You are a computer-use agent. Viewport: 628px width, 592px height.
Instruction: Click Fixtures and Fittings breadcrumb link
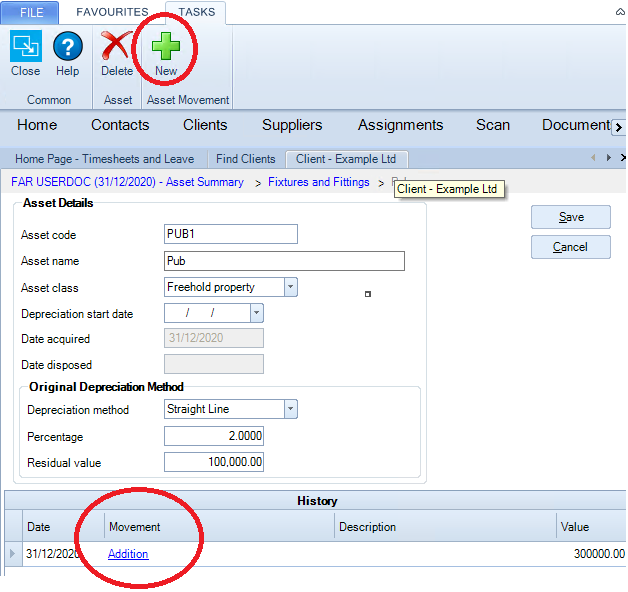[x=318, y=182]
